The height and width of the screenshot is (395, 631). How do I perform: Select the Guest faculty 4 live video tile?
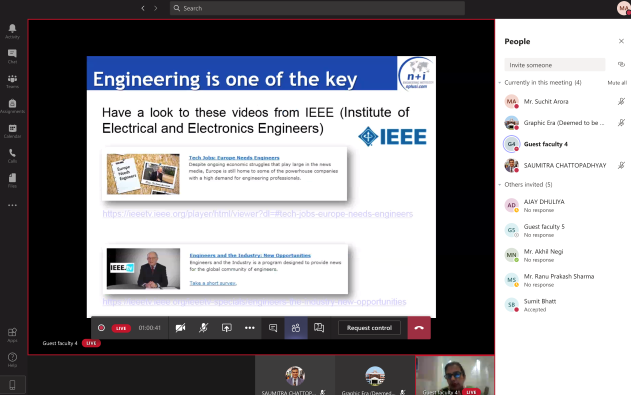455,376
